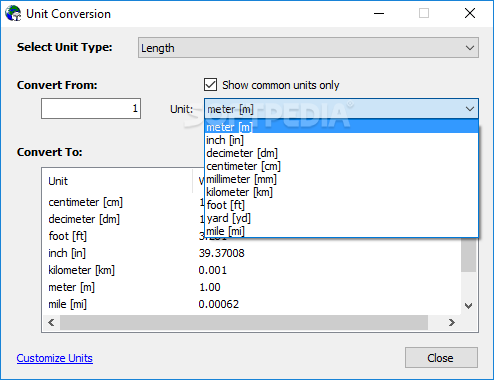Select the decimeter [dm] row in results

point(84,219)
